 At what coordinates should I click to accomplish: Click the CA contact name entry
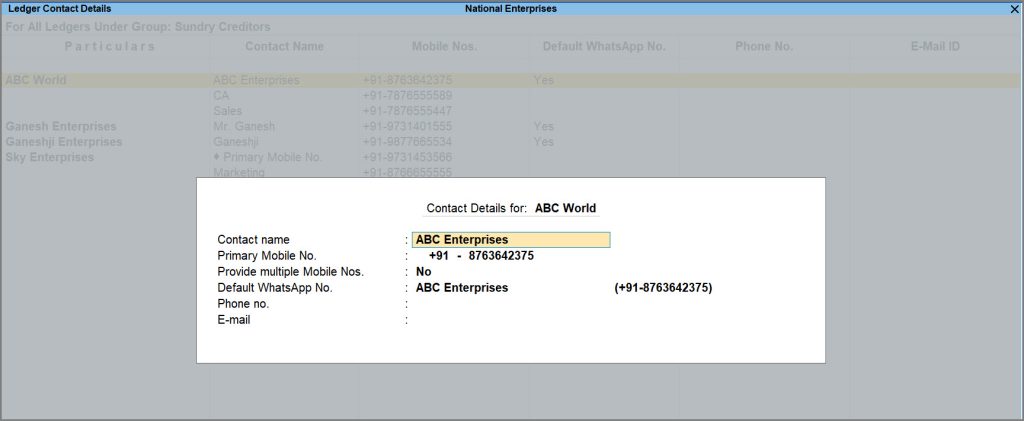click(221, 96)
